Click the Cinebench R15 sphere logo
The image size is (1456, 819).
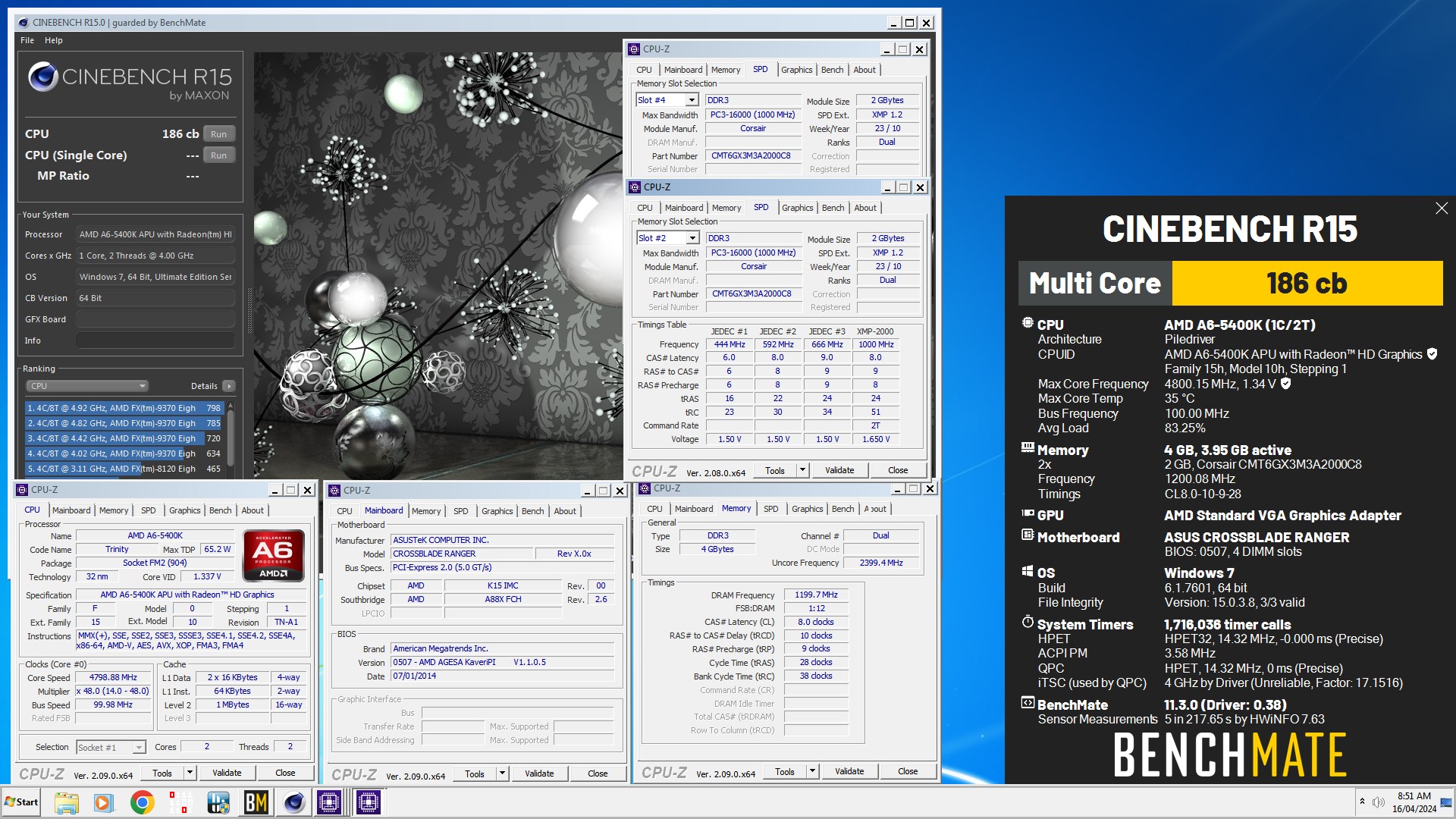43,77
